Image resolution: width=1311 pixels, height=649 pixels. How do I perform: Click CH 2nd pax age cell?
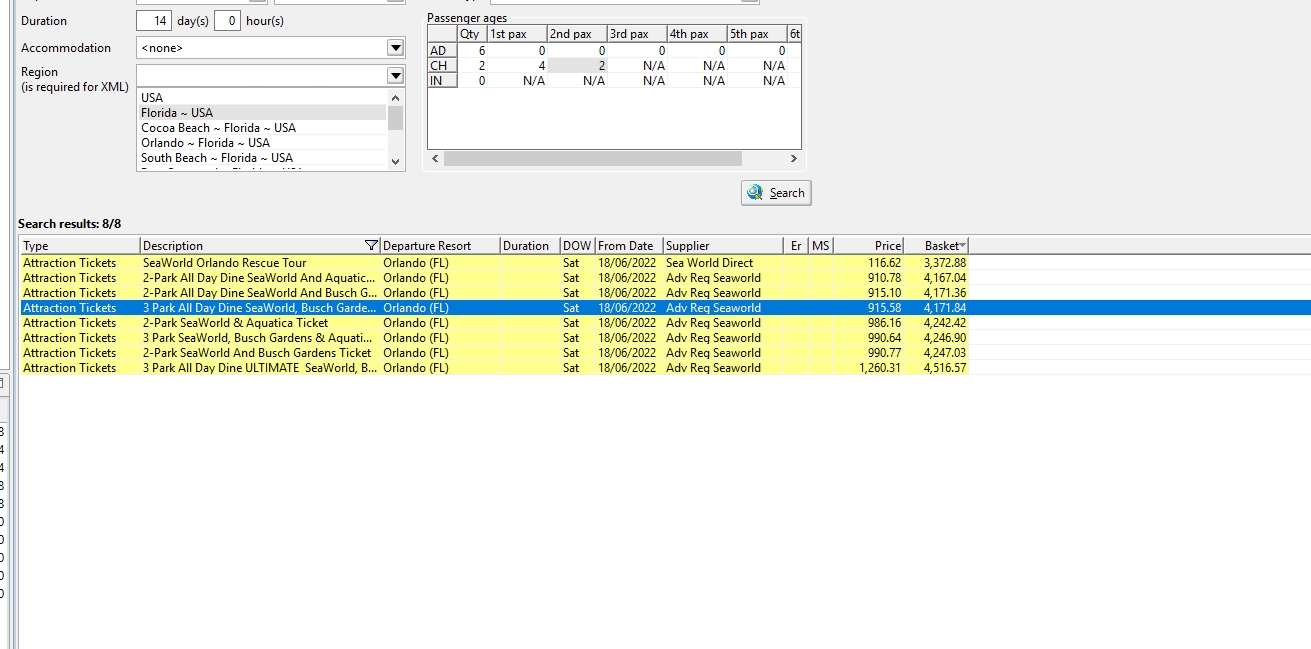tap(577, 65)
